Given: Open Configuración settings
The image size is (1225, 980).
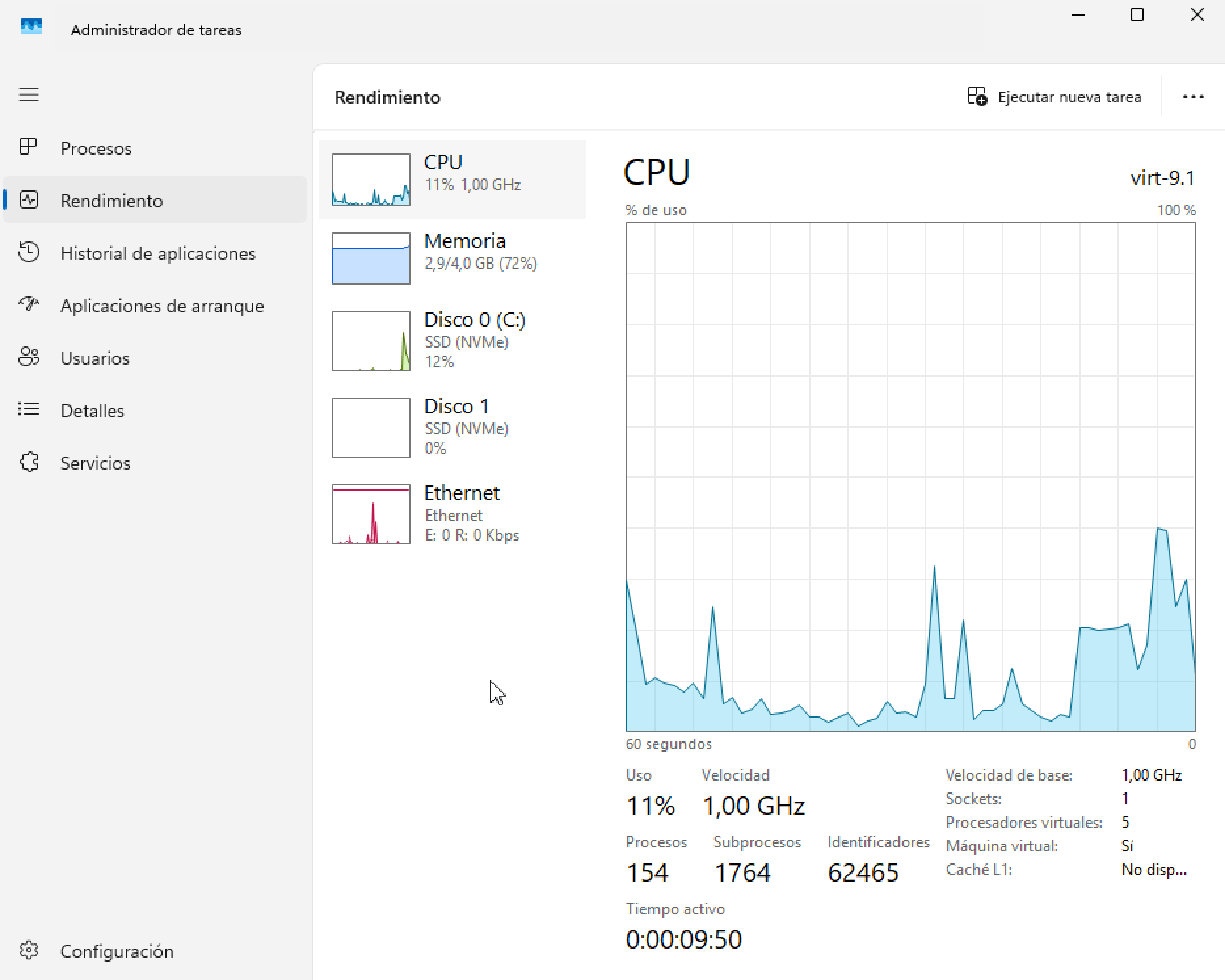Looking at the screenshot, I should point(155,951).
